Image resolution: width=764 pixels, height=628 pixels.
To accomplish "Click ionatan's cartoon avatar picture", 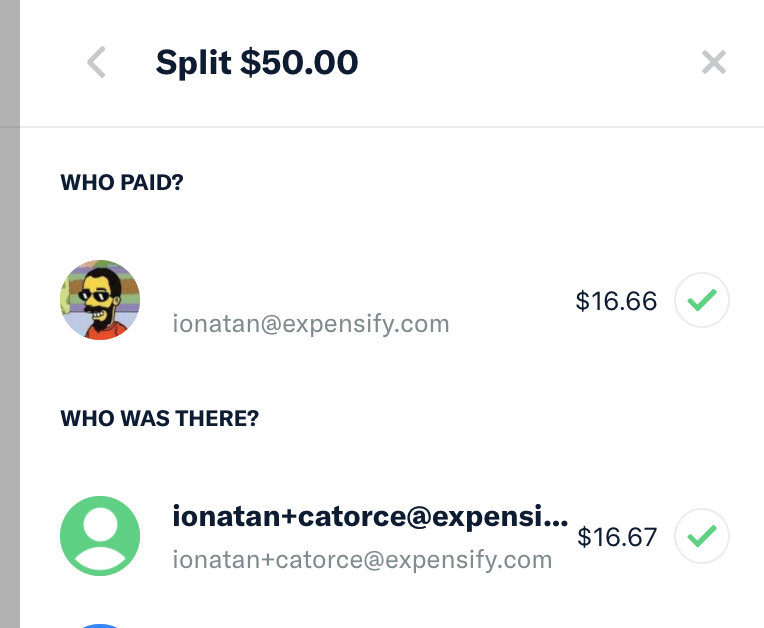I will click(x=100, y=300).
